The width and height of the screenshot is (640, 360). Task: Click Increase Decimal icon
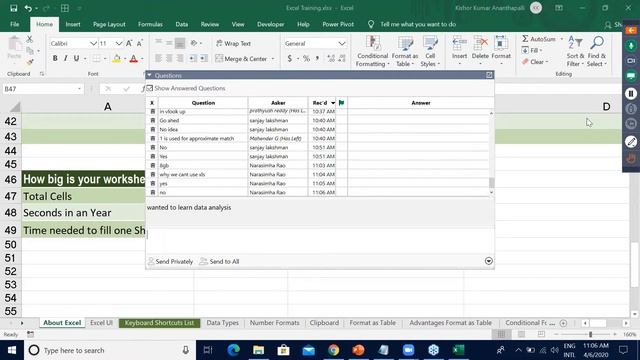331,59
